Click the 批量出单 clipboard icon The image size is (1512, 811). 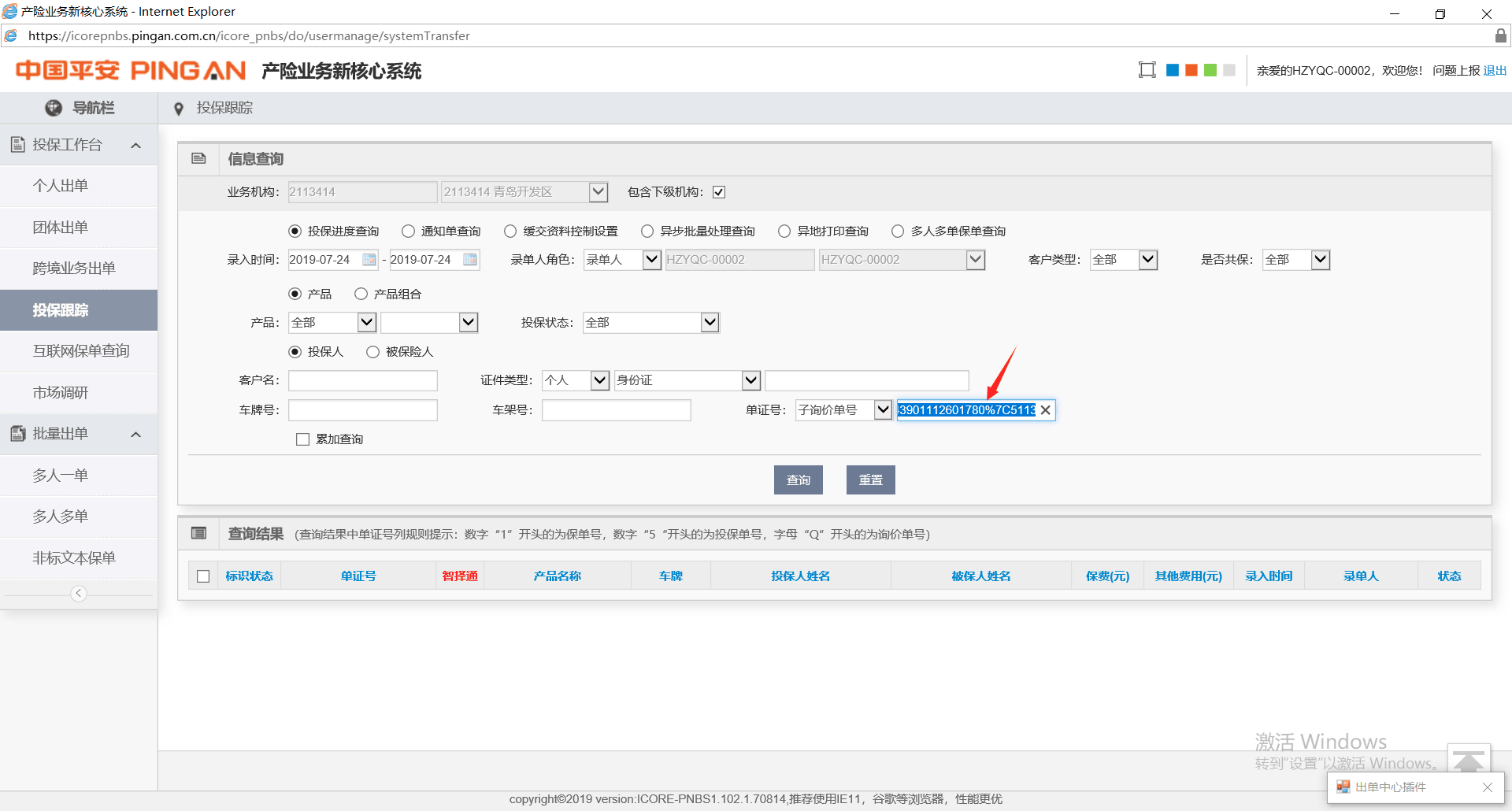[x=17, y=434]
